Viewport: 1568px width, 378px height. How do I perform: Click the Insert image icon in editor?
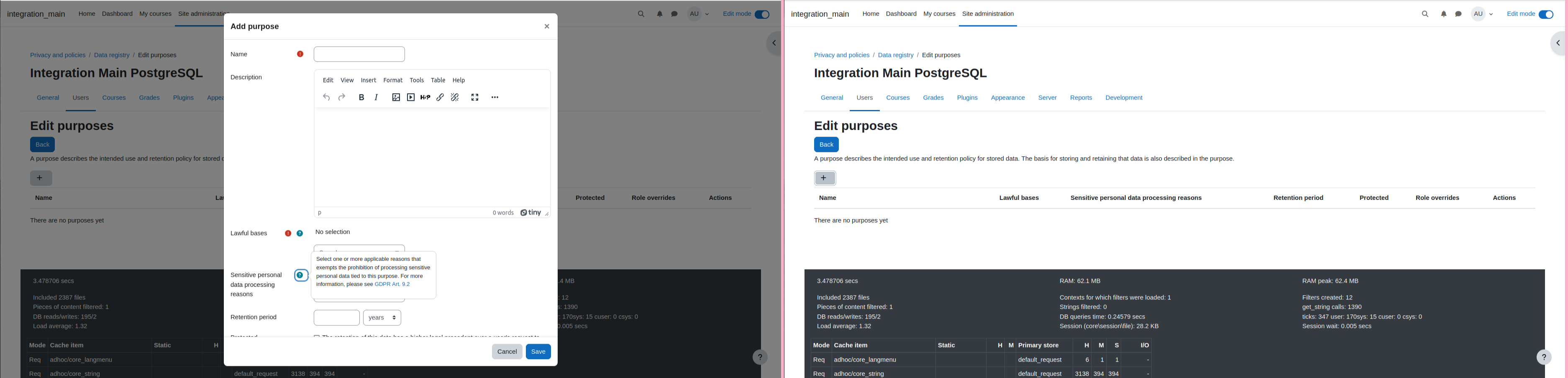point(396,97)
